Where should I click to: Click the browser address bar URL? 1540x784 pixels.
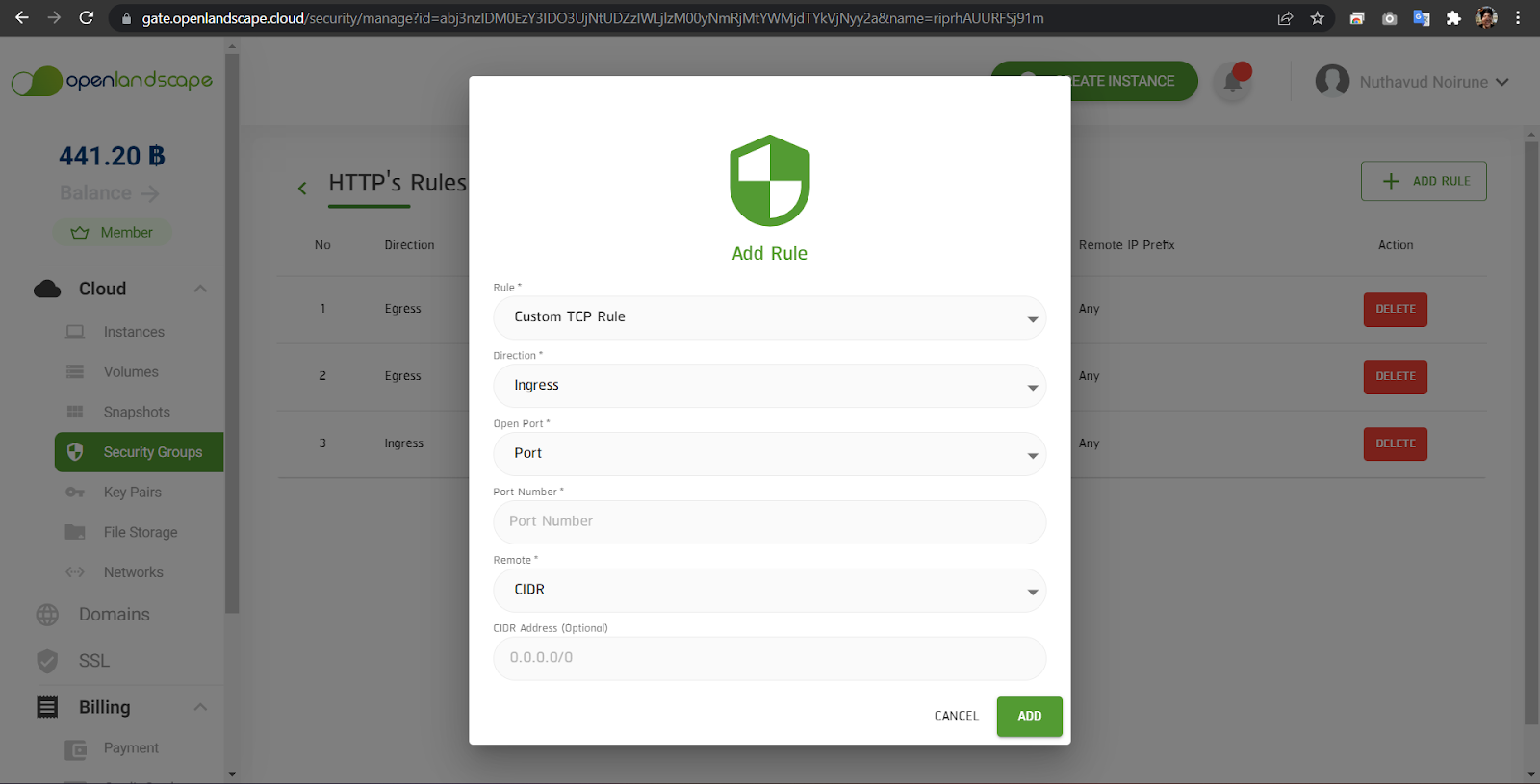coord(593,18)
